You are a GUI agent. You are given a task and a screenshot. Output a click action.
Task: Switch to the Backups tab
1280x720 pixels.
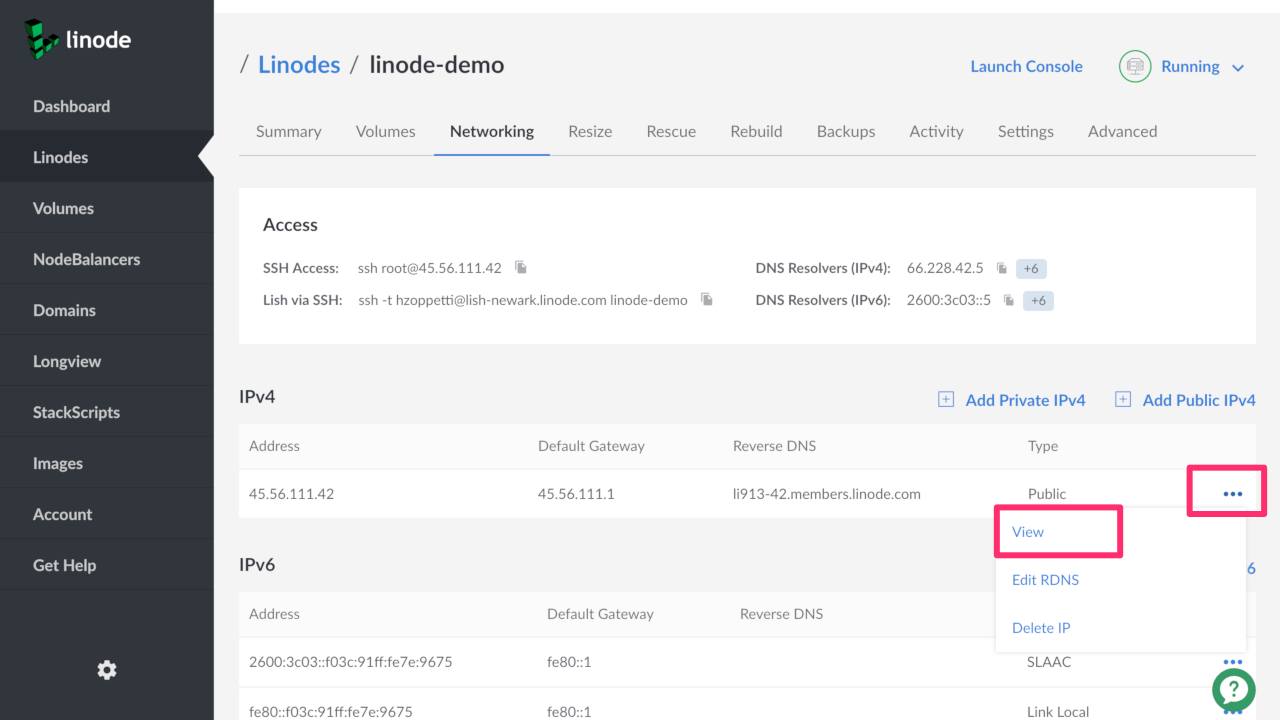tap(845, 131)
